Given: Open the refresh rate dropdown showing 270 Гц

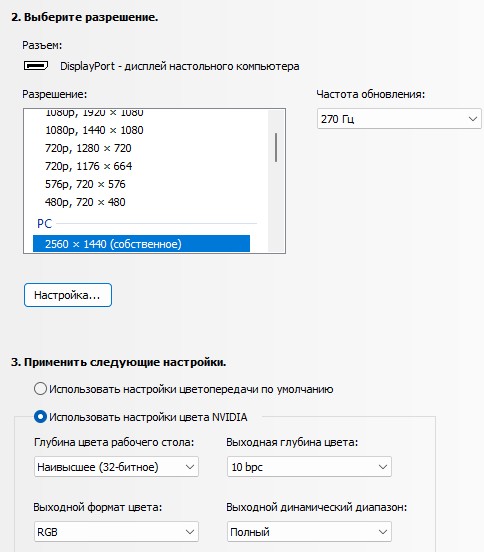Looking at the screenshot, I should click(x=399, y=119).
